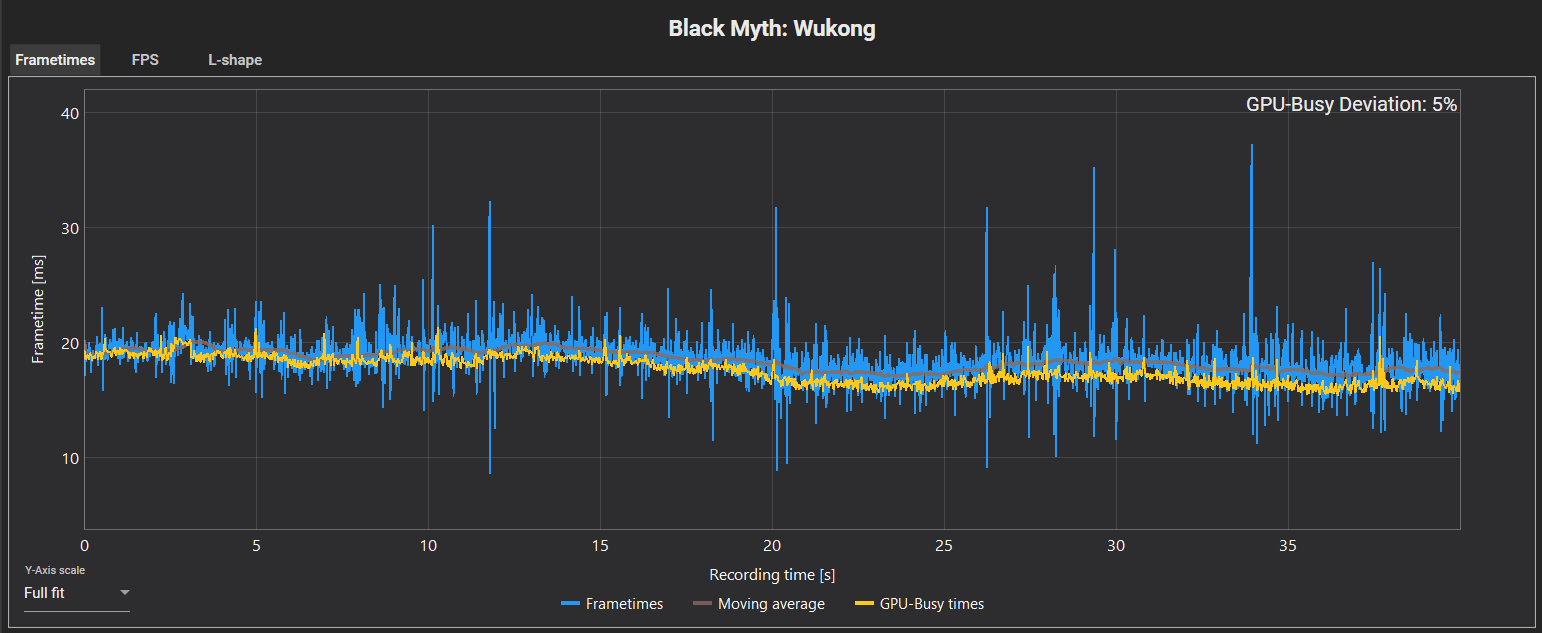Click the yellow GPU-Busy times color swatch

point(864,604)
